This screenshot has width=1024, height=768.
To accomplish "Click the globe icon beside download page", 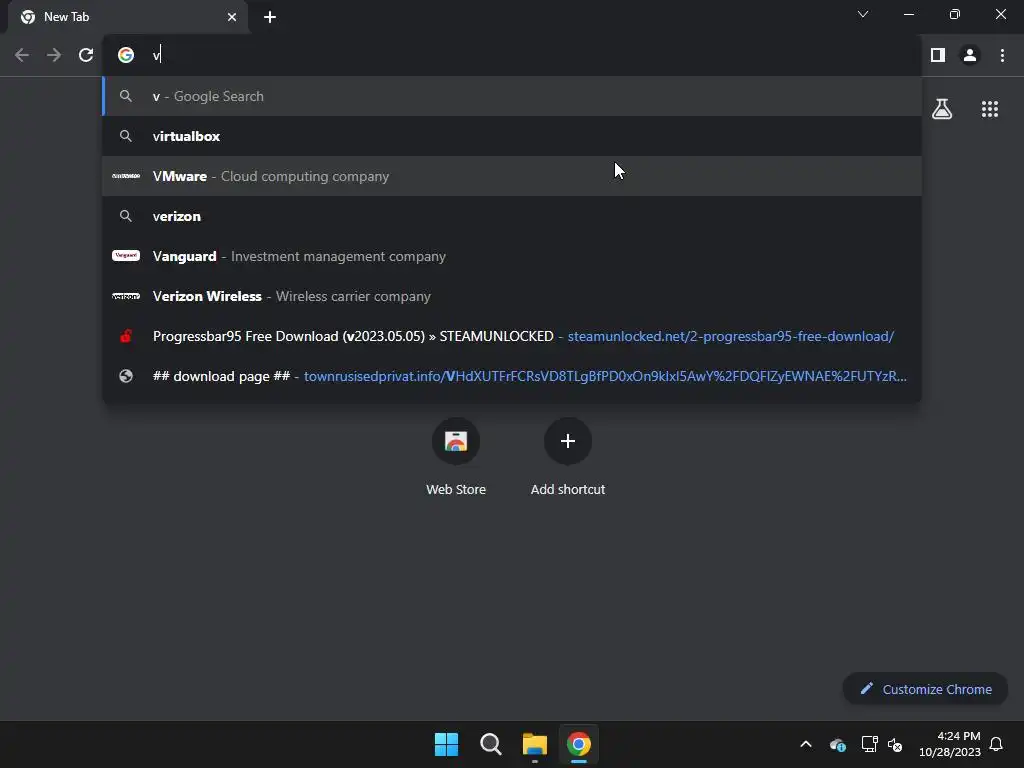I will pyautogui.click(x=126, y=376).
